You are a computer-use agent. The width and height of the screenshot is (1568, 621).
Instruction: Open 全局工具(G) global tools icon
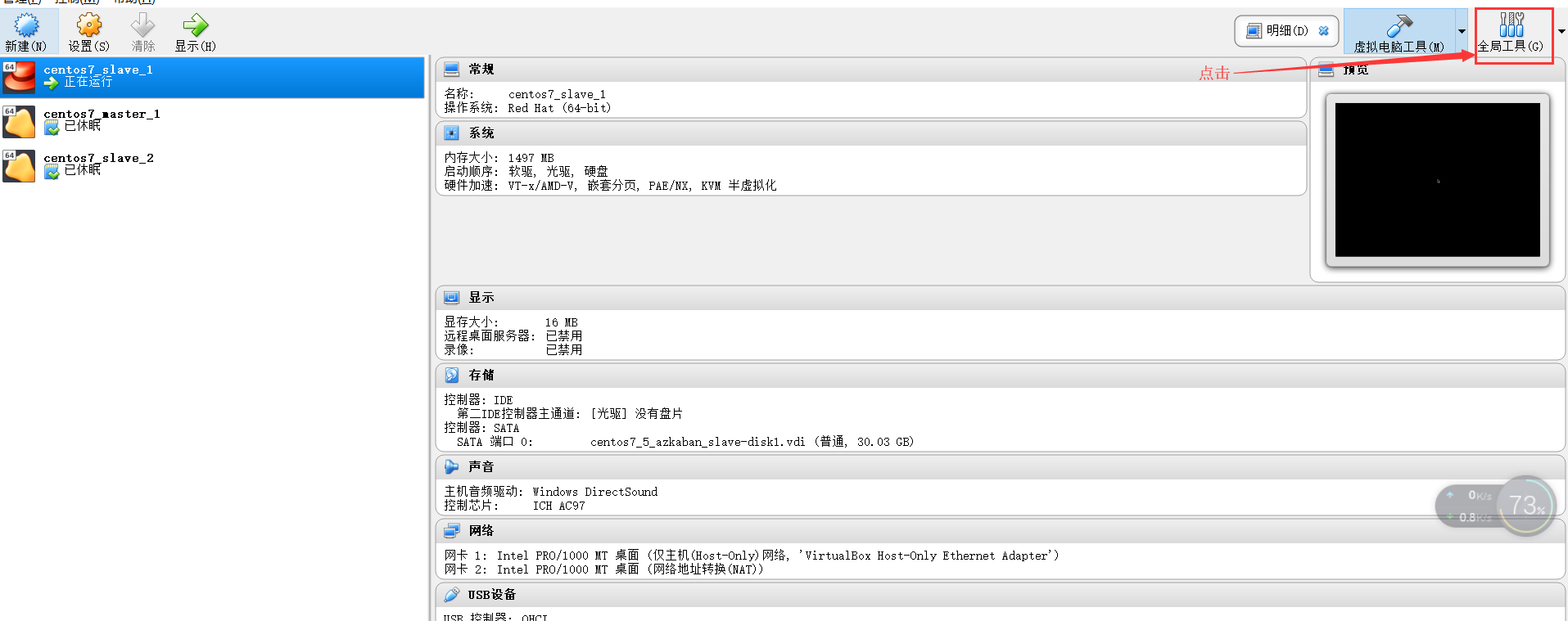click(1512, 25)
